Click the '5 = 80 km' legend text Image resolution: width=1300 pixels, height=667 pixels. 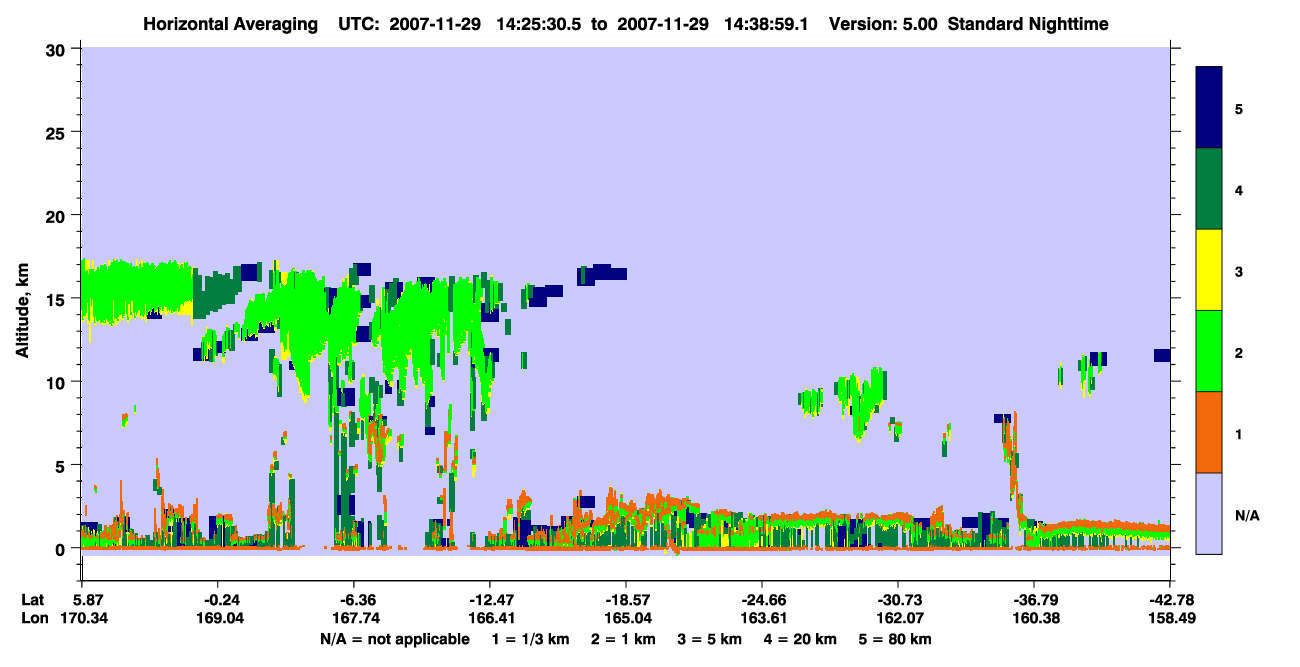point(896,639)
